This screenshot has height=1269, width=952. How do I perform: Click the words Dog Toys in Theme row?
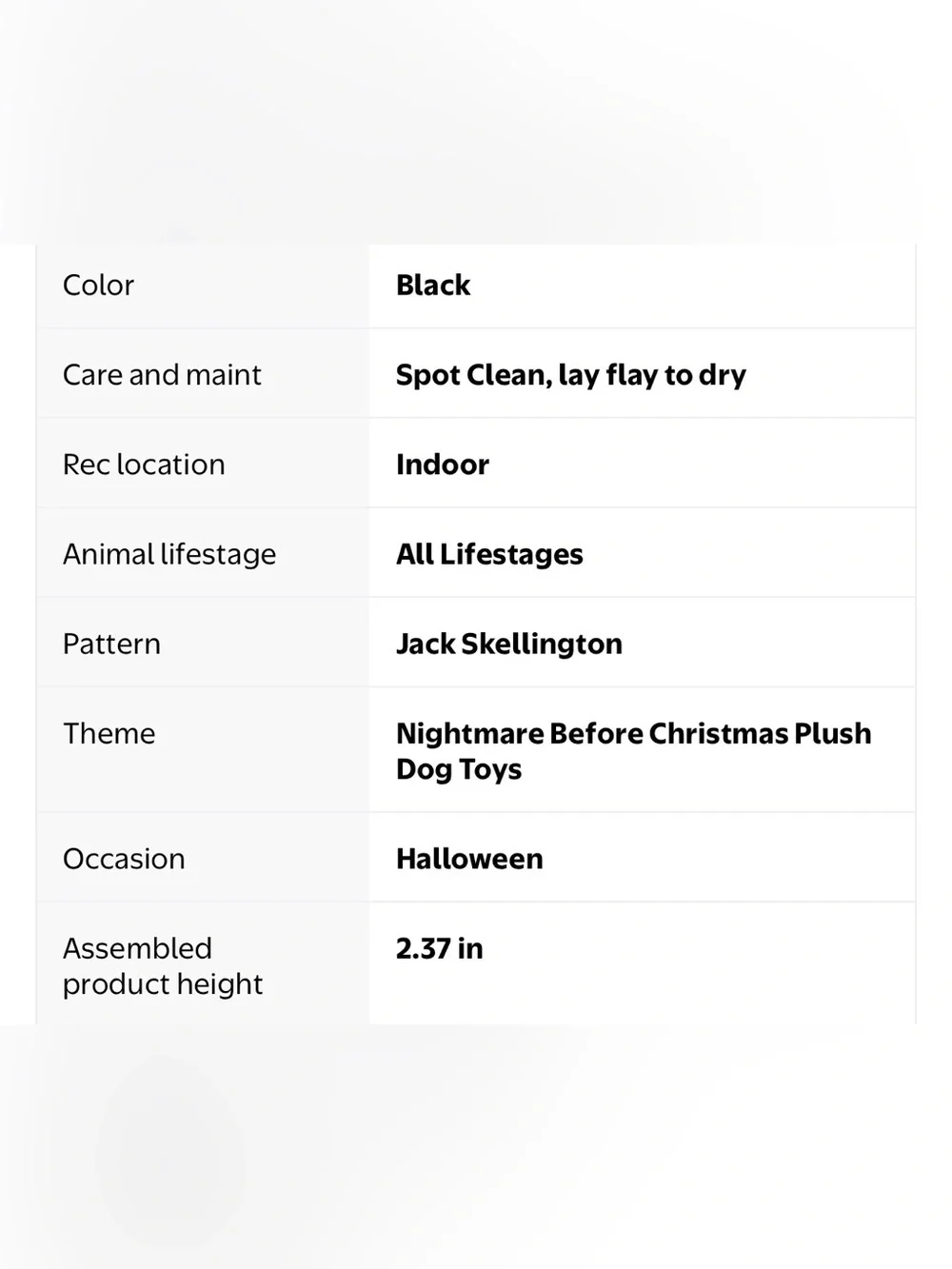pyautogui.click(x=459, y=769)
